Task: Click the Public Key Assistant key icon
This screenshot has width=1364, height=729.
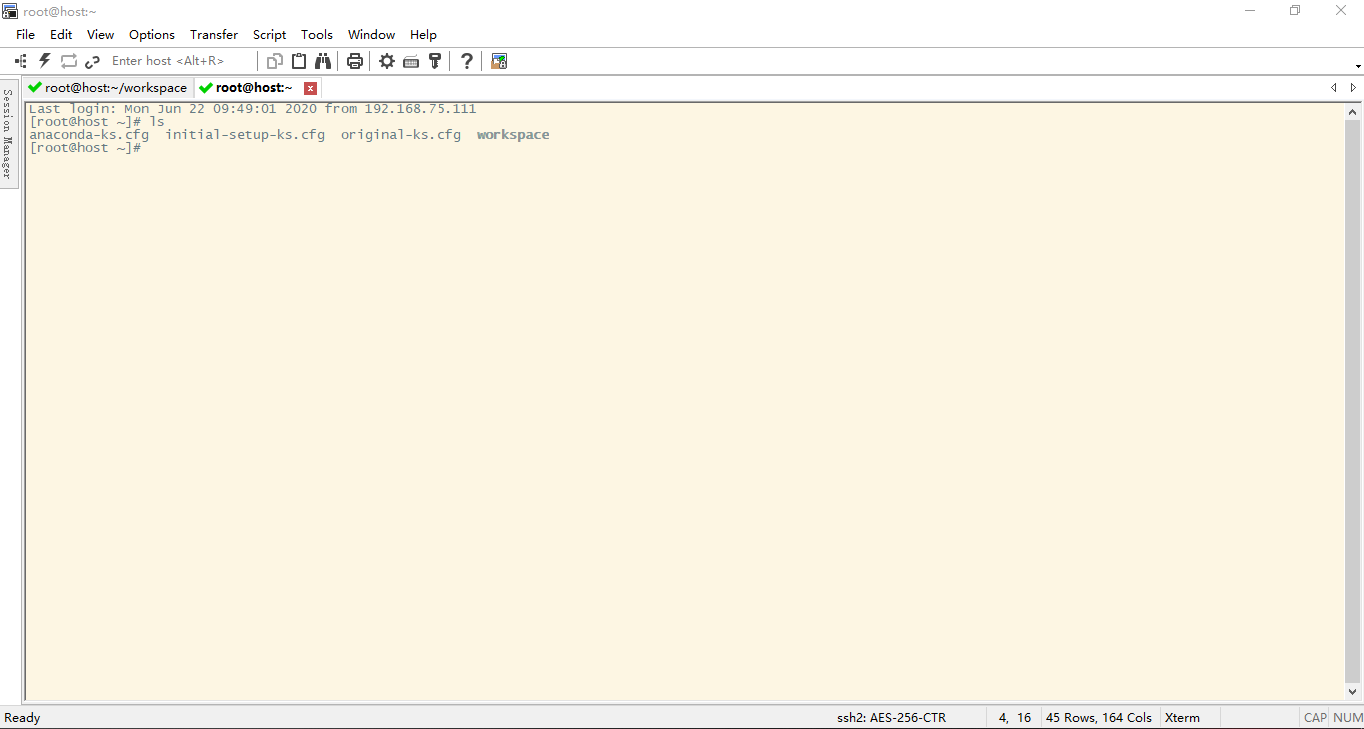Action: pyautogui.click(x=435, y=61)
